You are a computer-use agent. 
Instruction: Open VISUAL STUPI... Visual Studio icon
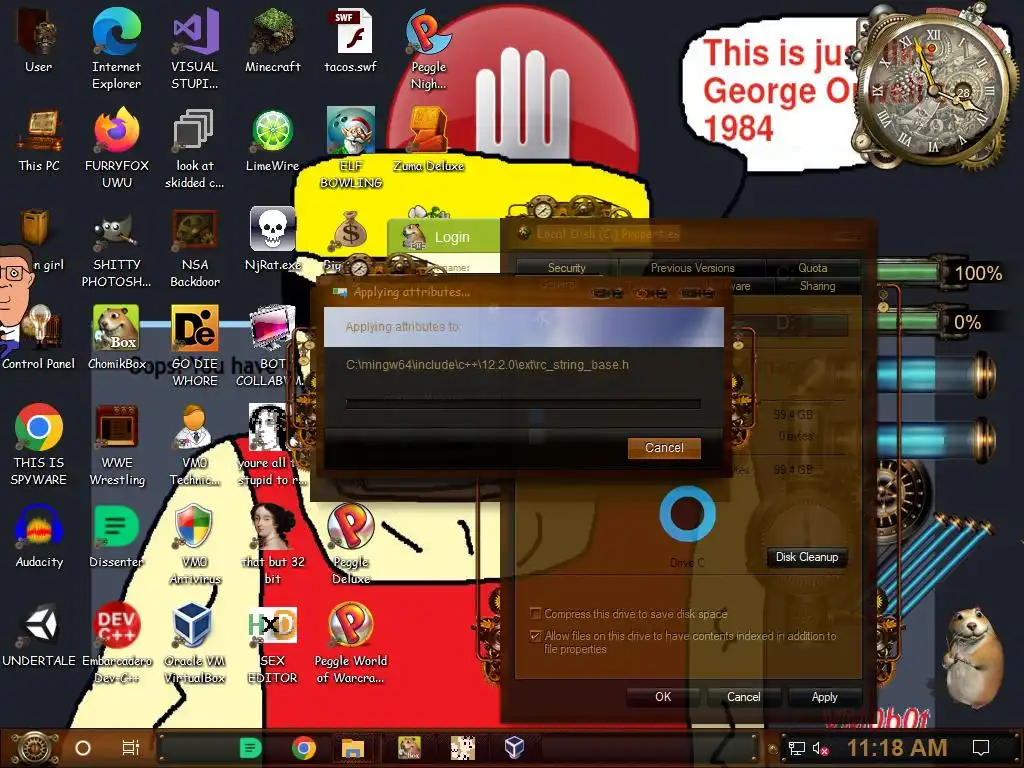click(x=195, y=47)
